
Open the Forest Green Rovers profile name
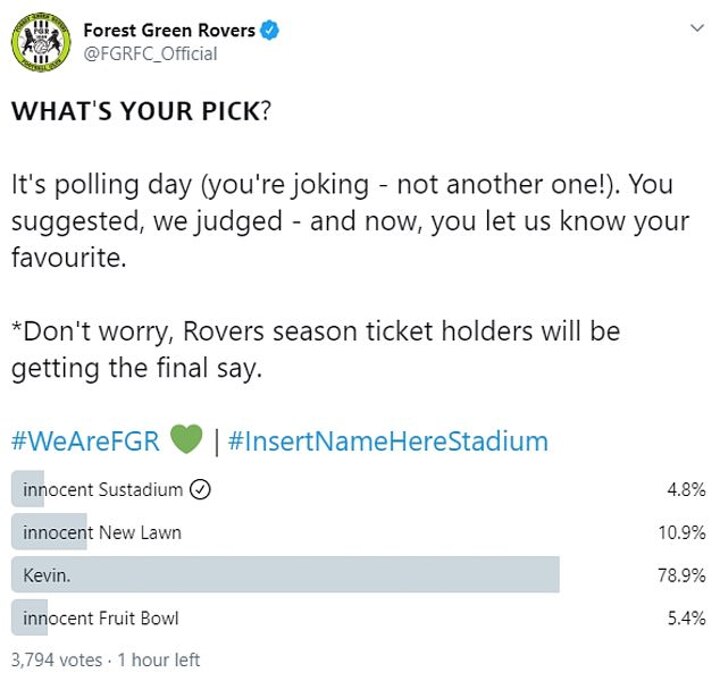click(169, 31)
